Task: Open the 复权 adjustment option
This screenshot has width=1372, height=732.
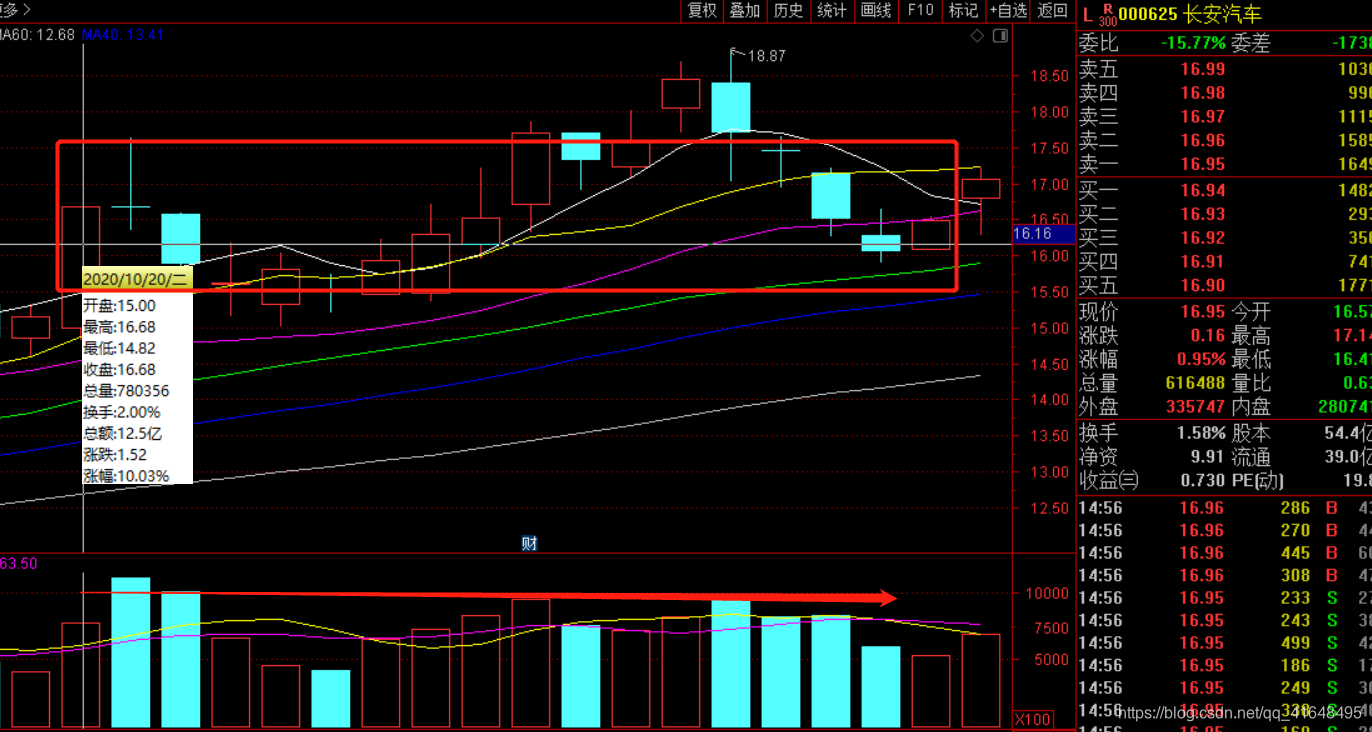Action: pyautogui.click(x=702, y=10)
